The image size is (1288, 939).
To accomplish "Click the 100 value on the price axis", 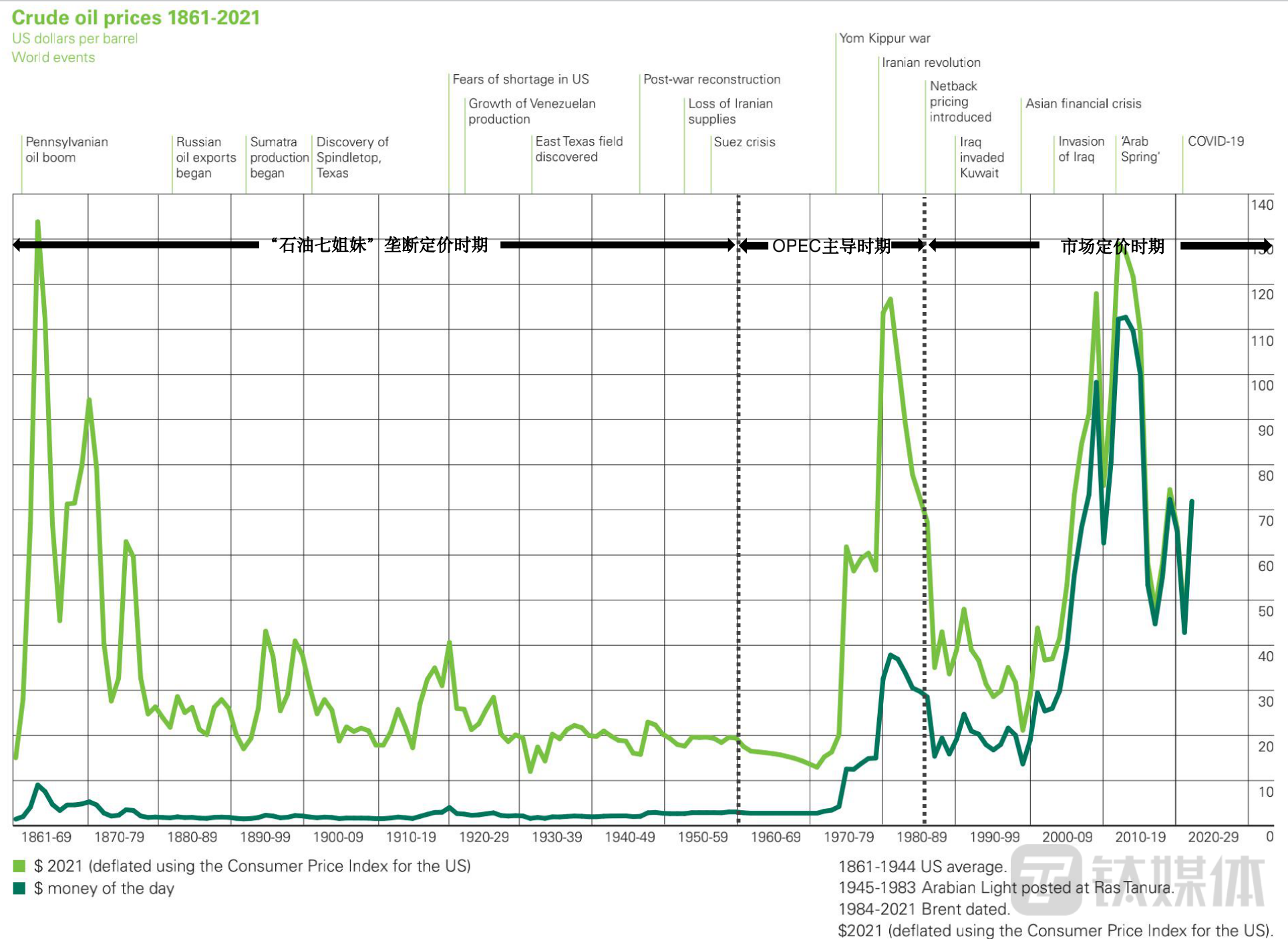I will tap(1261, 385).
